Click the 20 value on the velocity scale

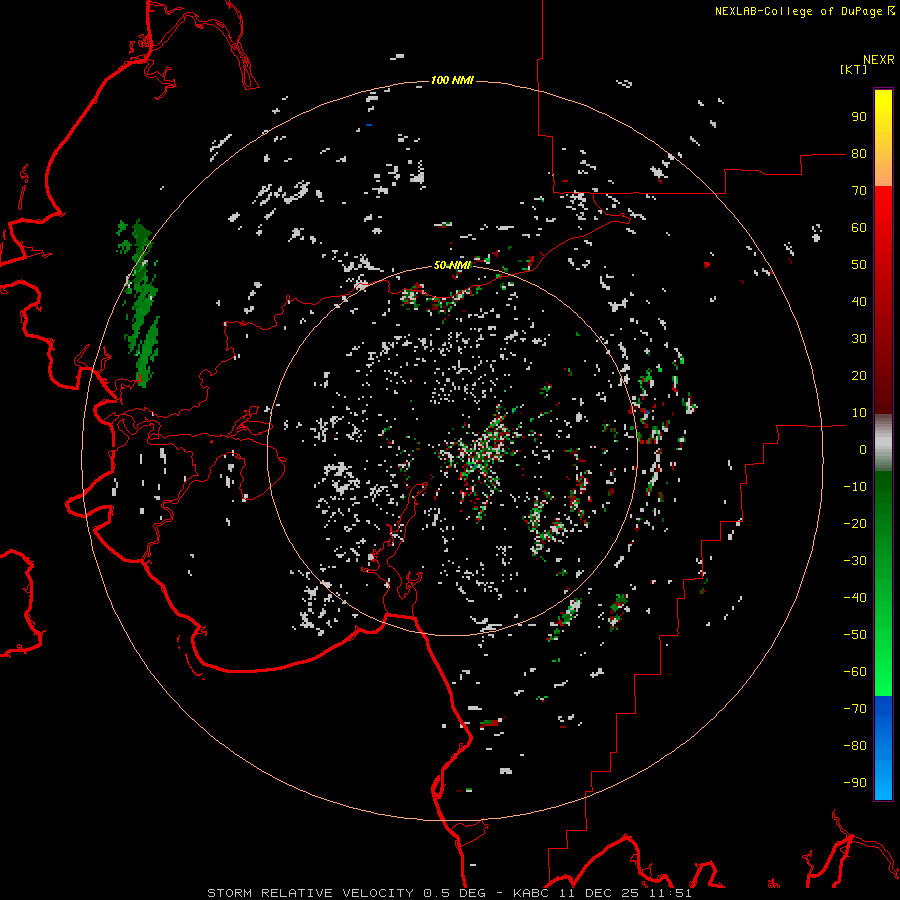tap(859, 376)
